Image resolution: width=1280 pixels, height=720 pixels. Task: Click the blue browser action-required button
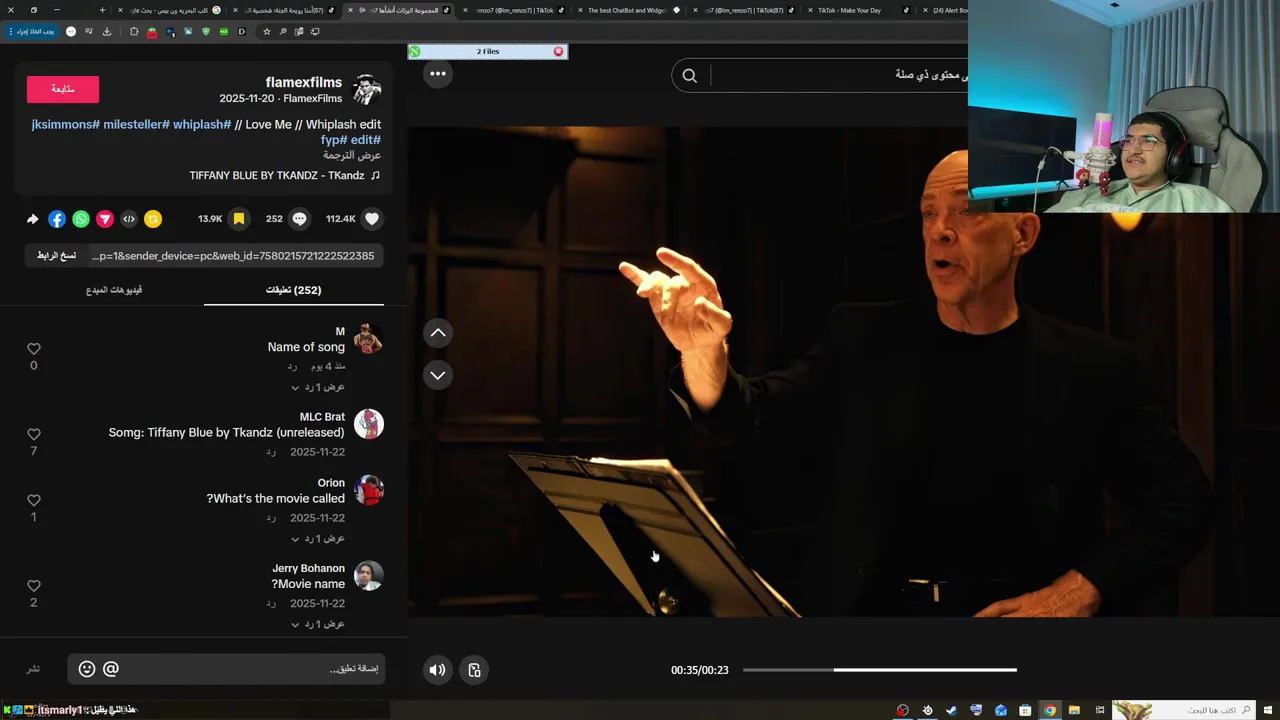31,31
